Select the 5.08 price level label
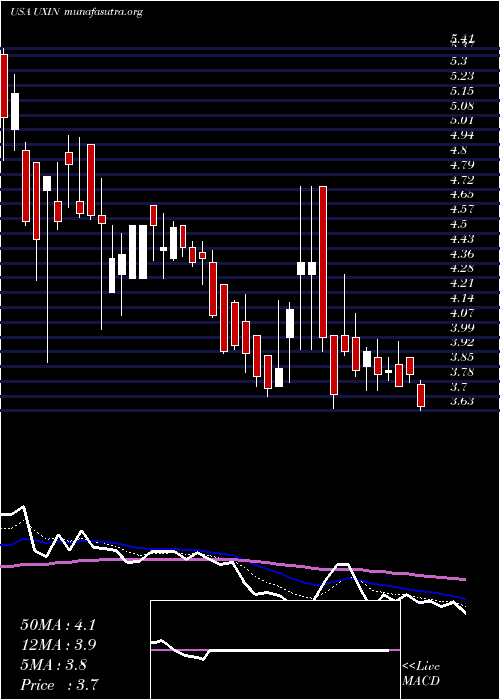 (462, 106)
